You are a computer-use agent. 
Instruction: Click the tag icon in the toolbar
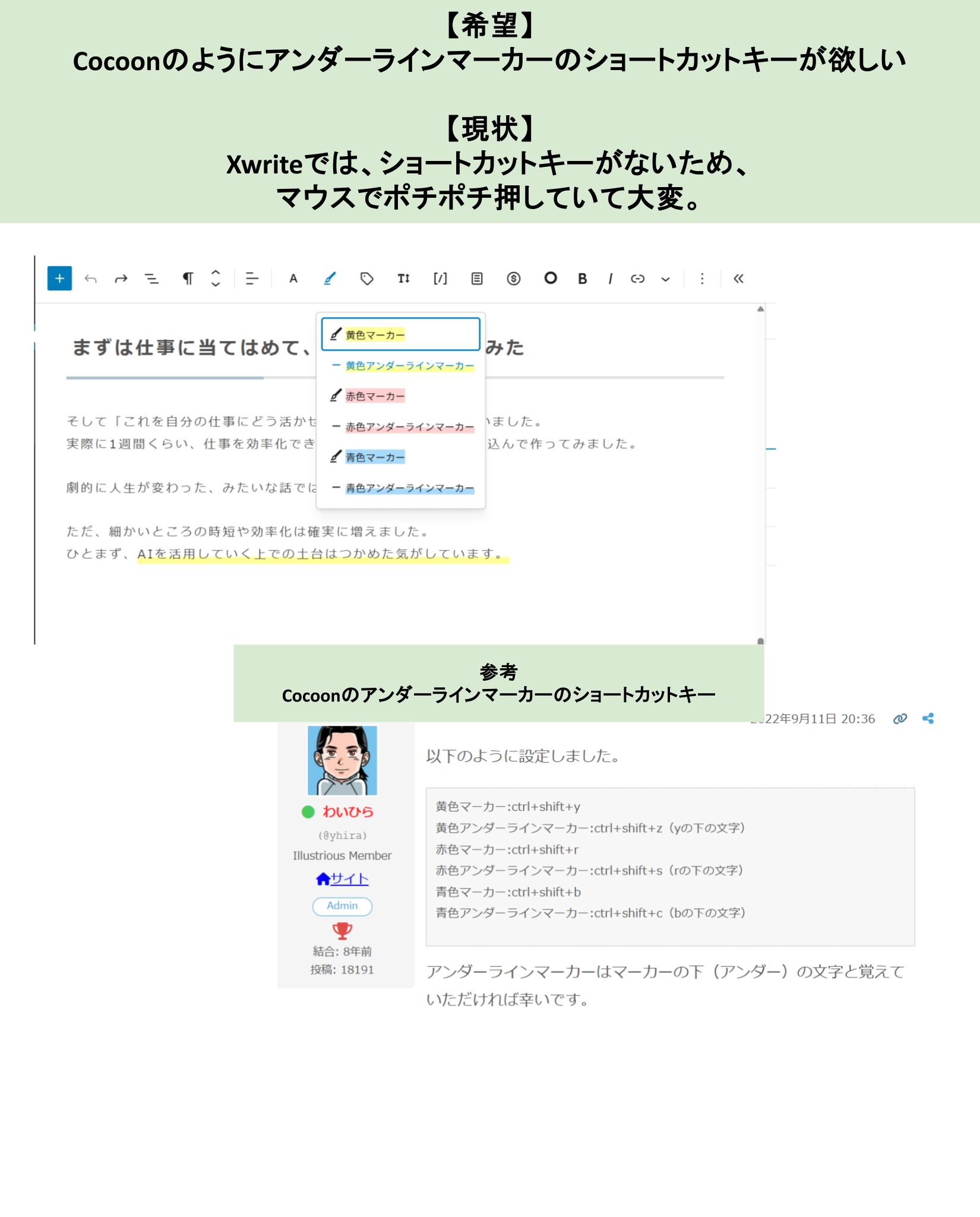[x=367, y=279]
